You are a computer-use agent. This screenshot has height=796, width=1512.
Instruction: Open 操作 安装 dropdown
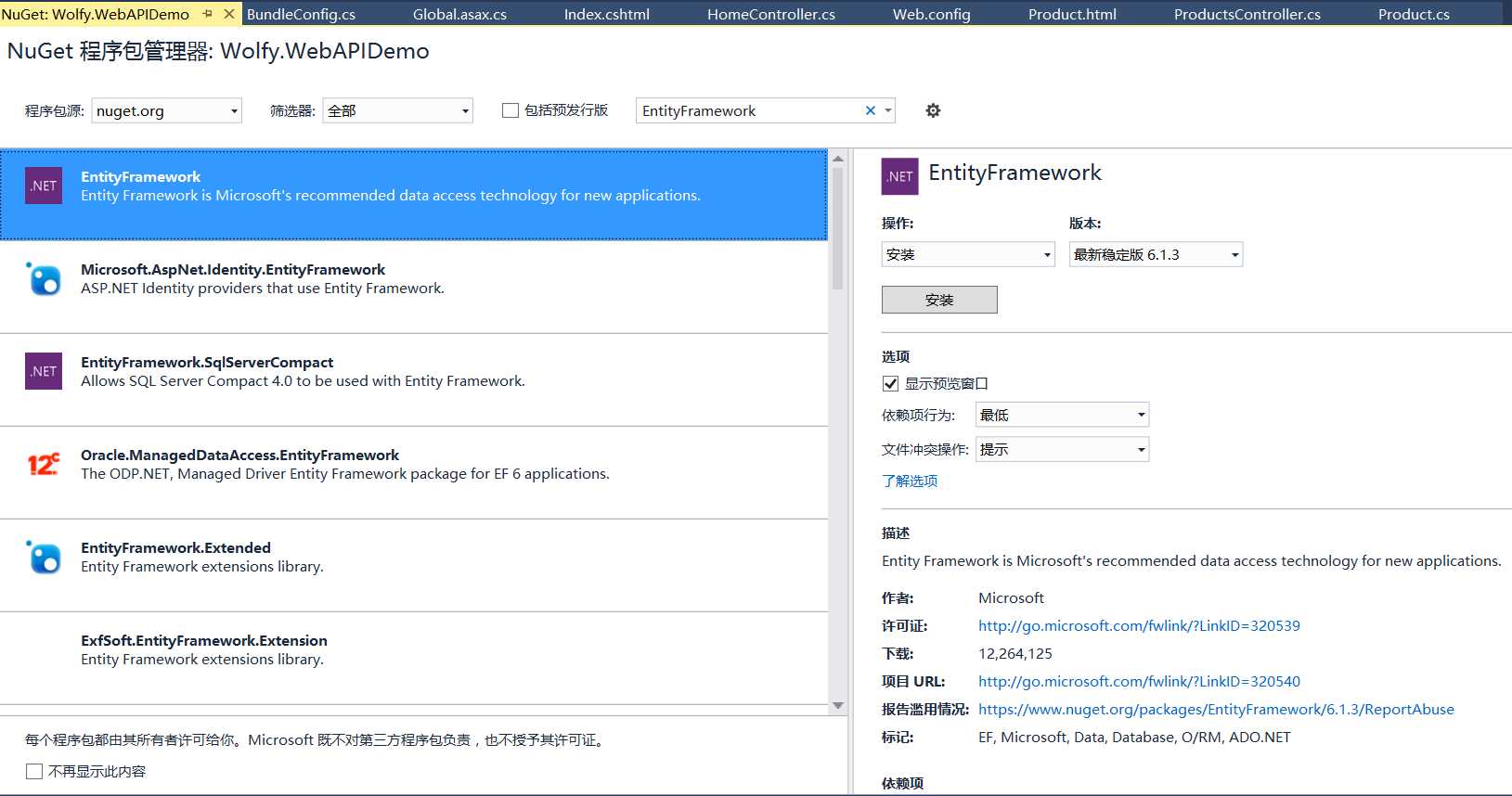pyautogui.click(x=968, y=254)
